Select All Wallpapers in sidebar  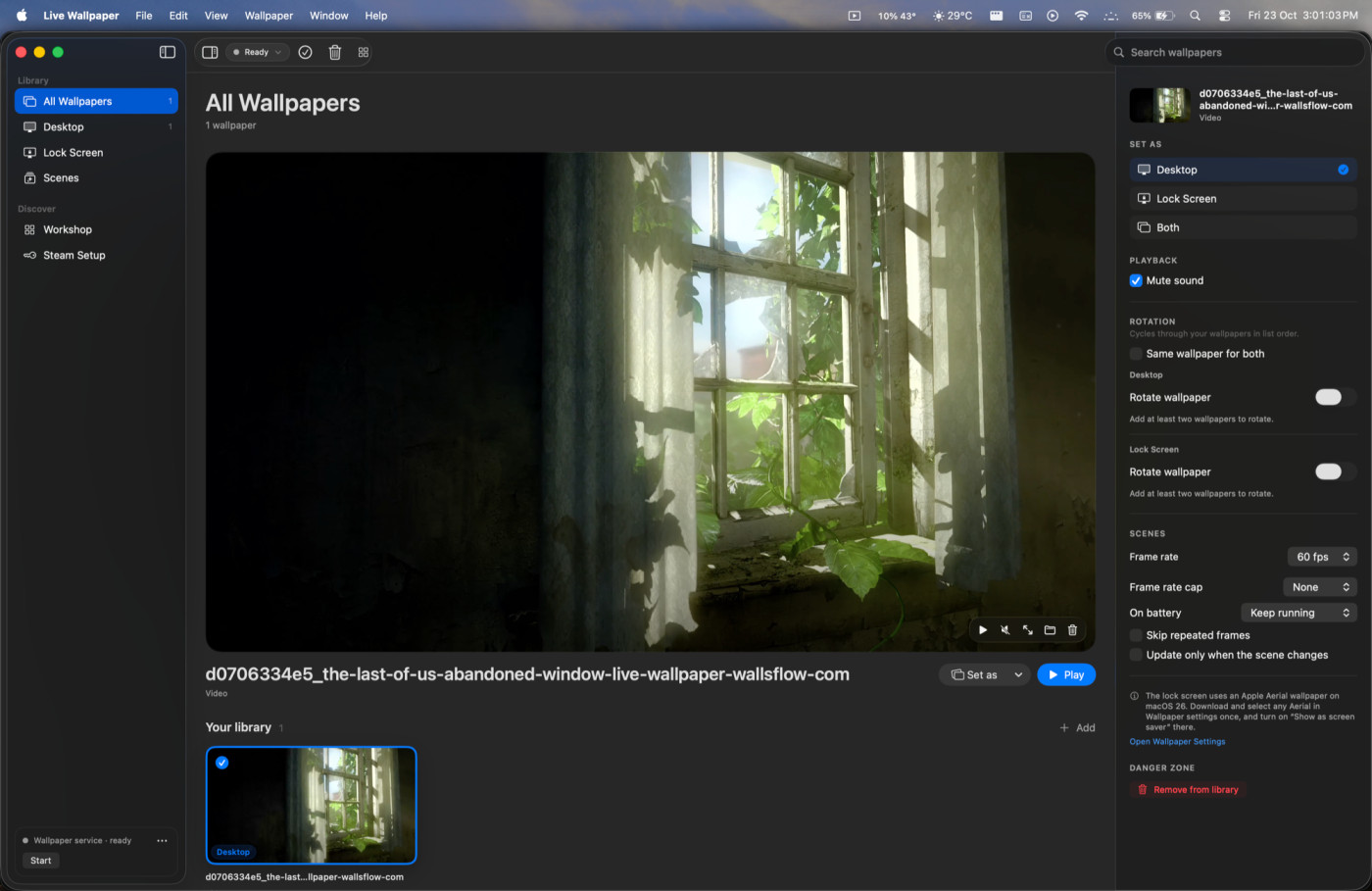[96, 101]
